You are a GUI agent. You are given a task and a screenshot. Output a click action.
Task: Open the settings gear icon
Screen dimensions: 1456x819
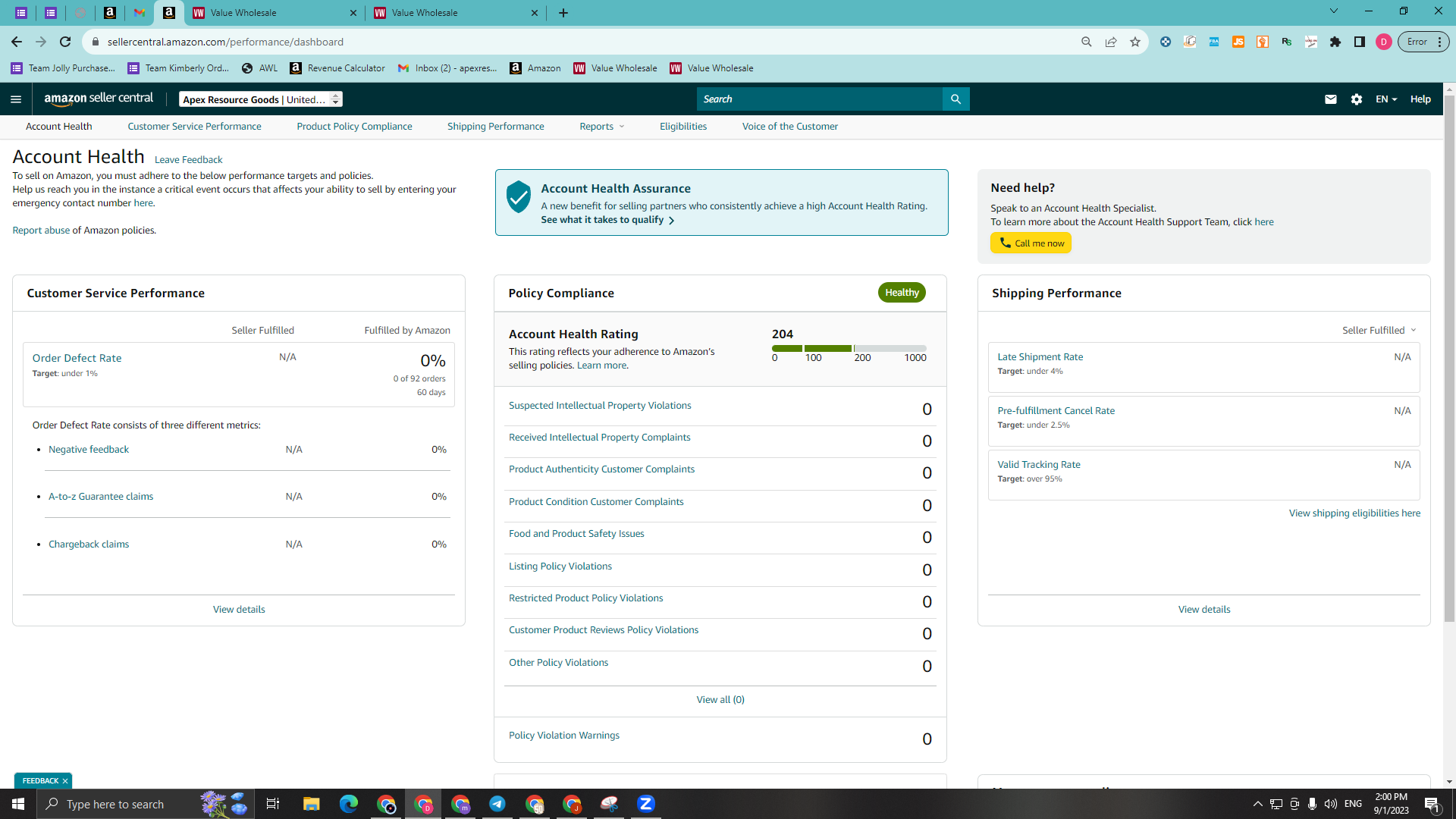click(x=1357, y=99)
